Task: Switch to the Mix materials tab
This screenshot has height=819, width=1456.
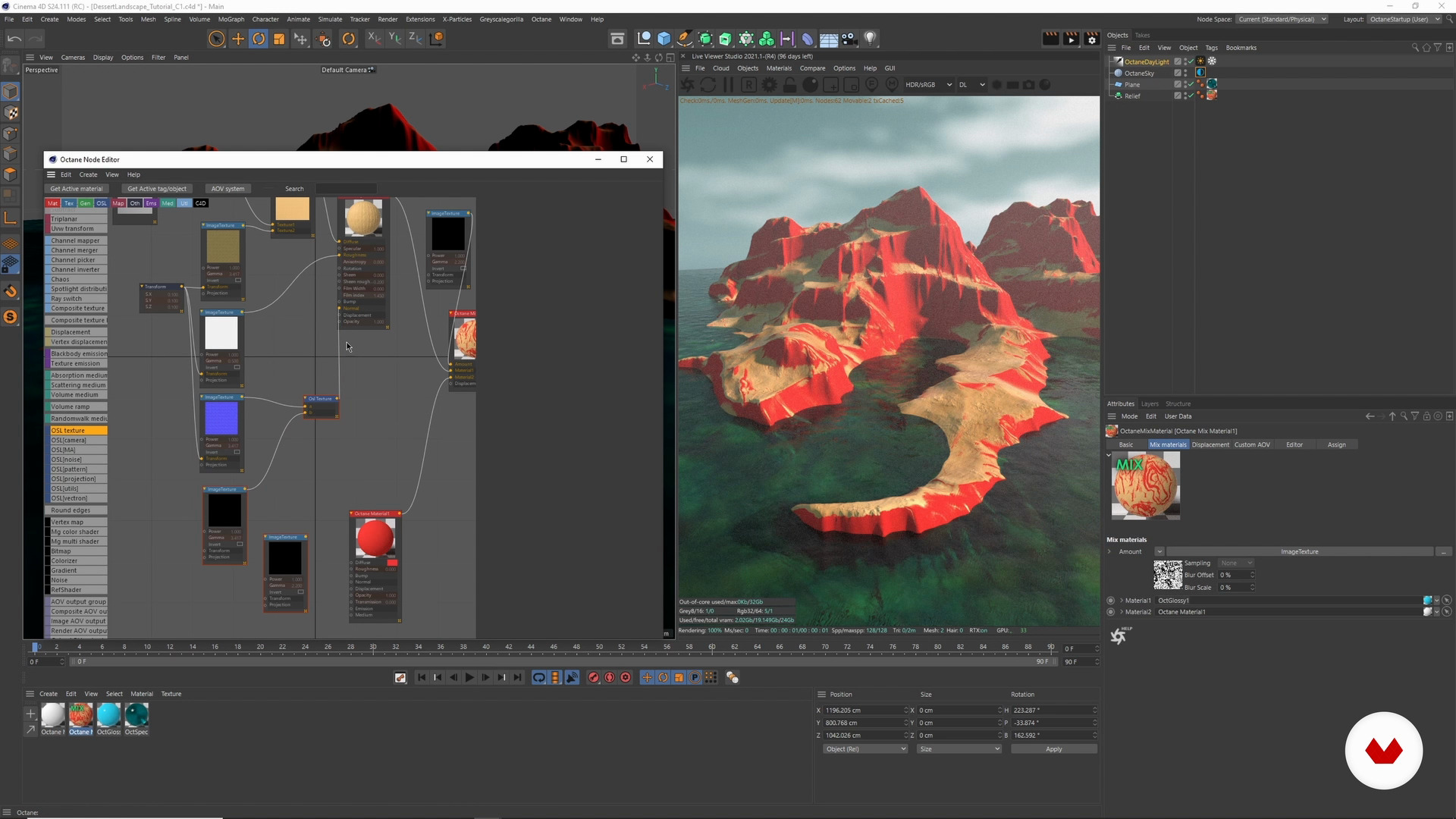Action: click(x=1168, y=445)
